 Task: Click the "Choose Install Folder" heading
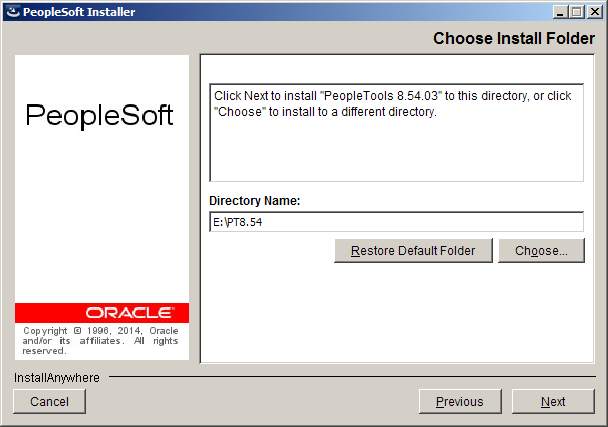click(x=514, y=38)
